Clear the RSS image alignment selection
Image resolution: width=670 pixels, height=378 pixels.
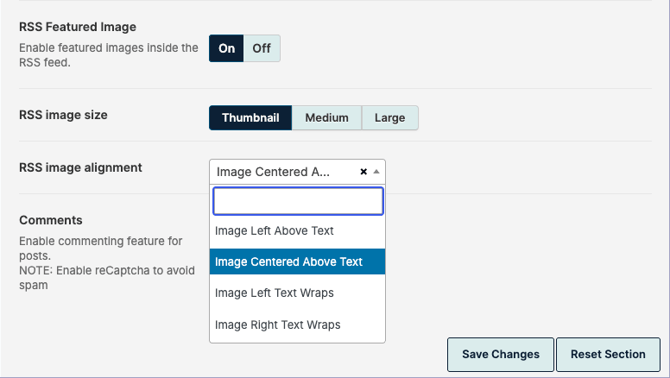pos(364,172)
